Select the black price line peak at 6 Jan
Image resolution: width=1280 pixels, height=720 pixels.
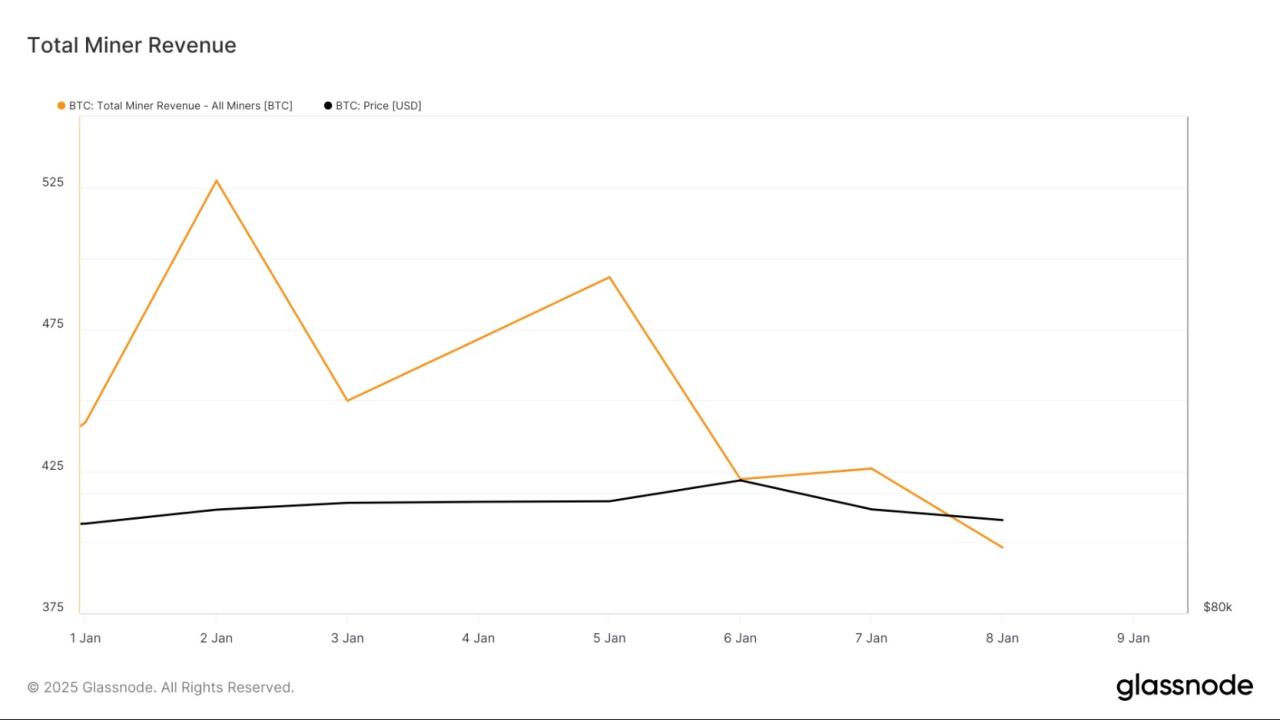740,480
